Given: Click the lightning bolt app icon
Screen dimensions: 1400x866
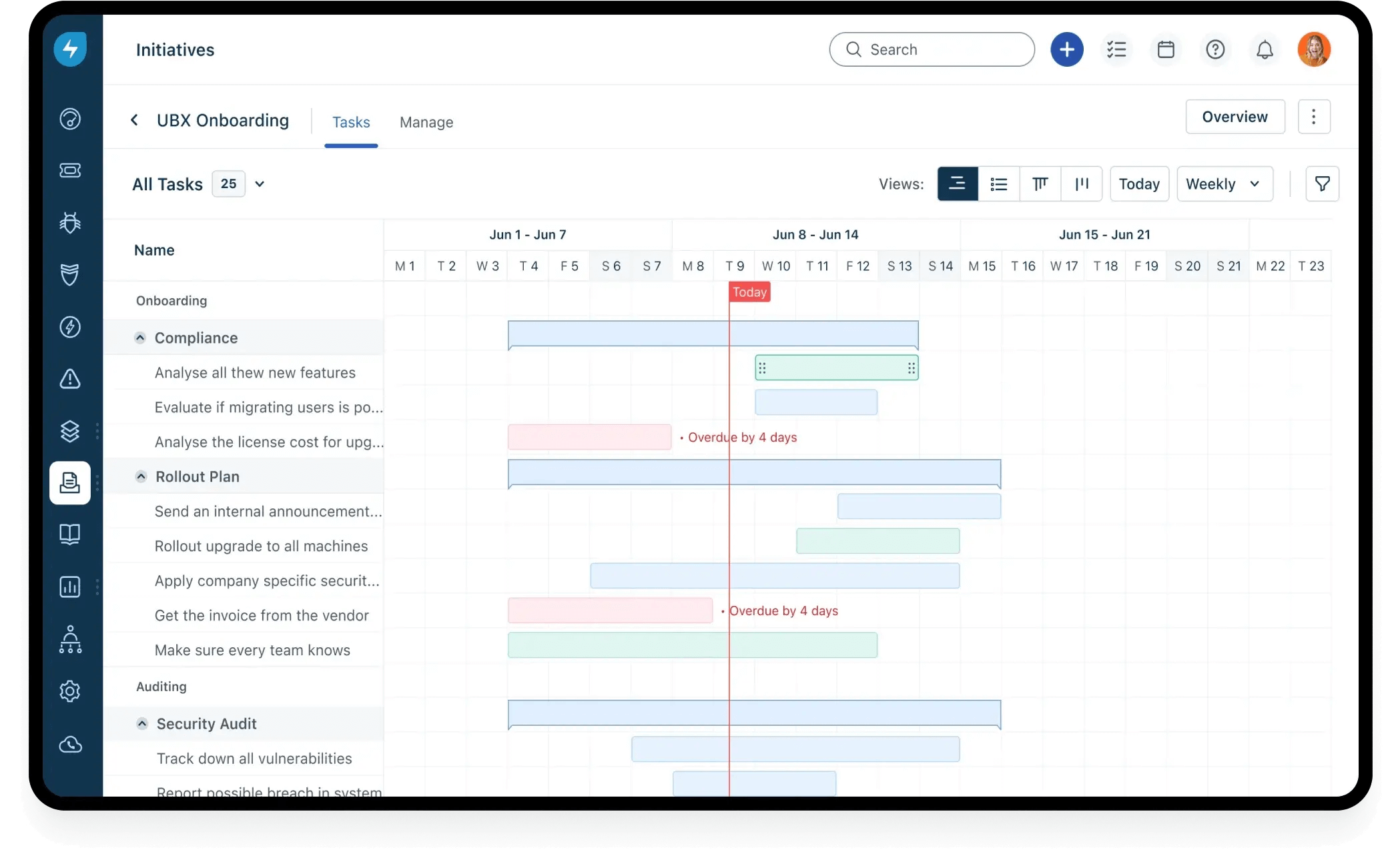Looking at the screenshot, I should point(71,48).
